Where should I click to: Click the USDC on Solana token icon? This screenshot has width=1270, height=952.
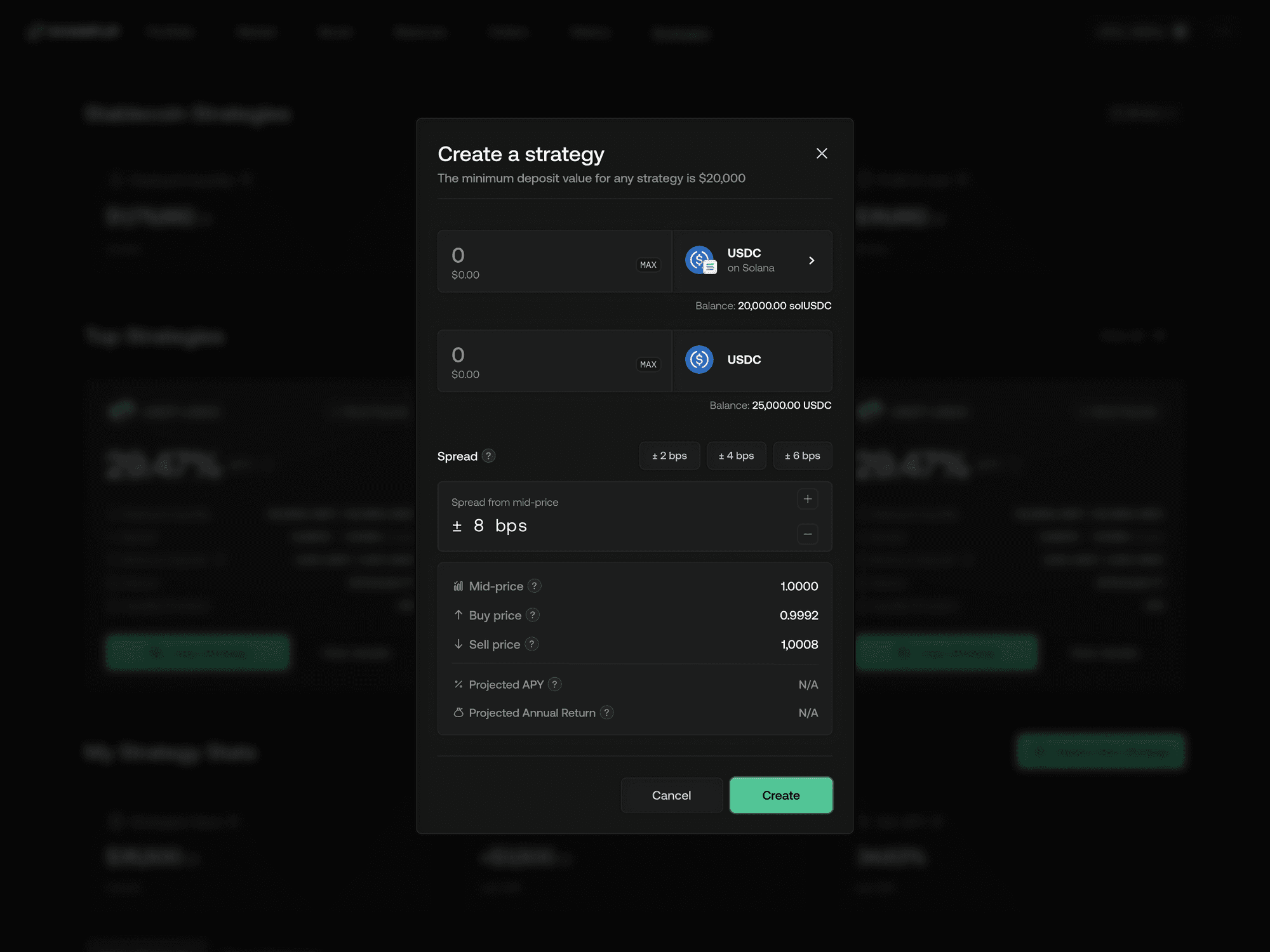coord(700,260)
